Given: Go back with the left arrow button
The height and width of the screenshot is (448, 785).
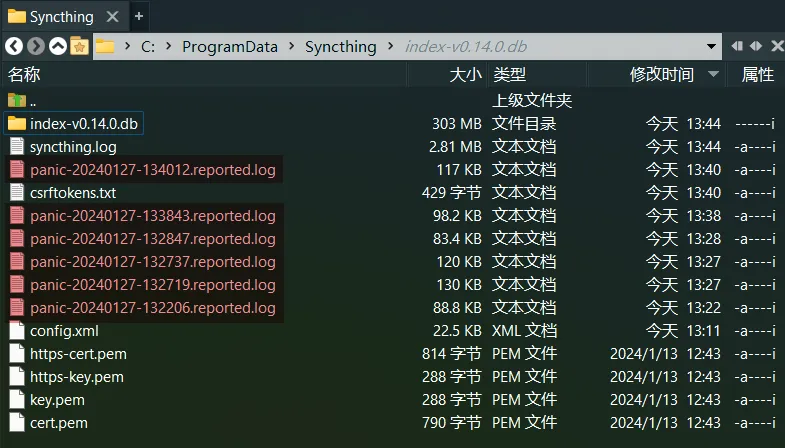Looking at the screenshot, I should 14,46.
